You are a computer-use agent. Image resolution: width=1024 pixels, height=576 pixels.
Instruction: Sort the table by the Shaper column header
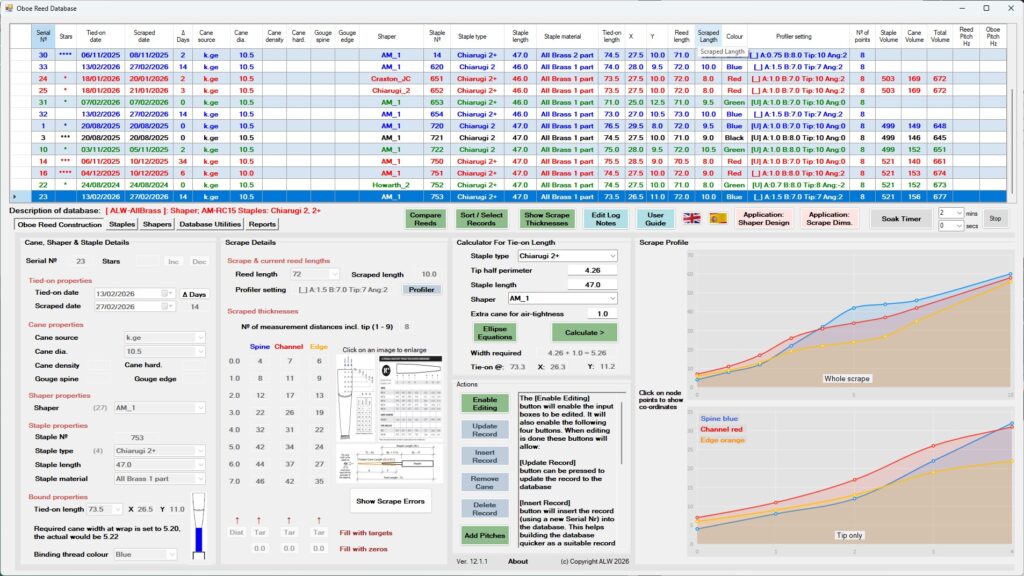(387, 36)
